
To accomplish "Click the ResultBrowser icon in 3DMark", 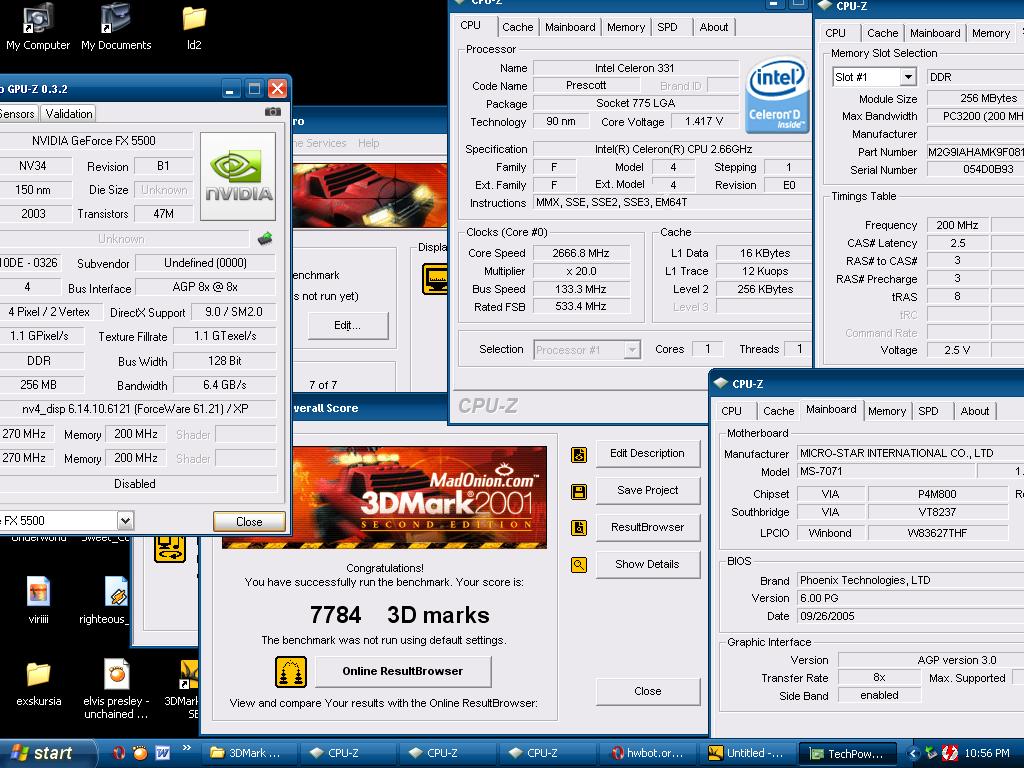I will point(579,528).
